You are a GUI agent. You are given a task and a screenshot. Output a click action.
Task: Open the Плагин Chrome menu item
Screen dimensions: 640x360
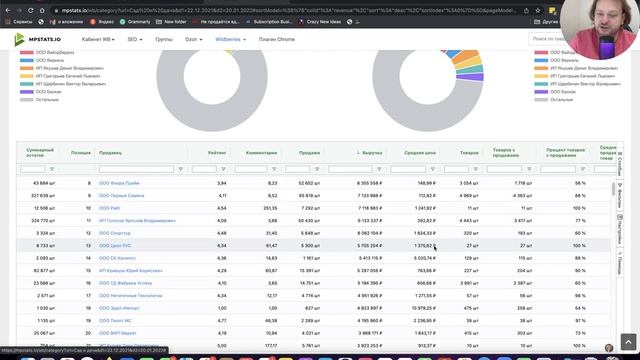tap(277, 39)
